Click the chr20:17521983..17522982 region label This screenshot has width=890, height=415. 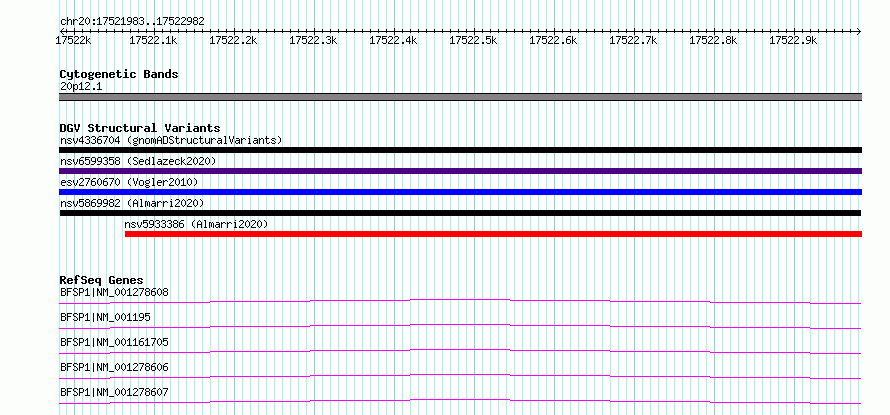point(132,22)
